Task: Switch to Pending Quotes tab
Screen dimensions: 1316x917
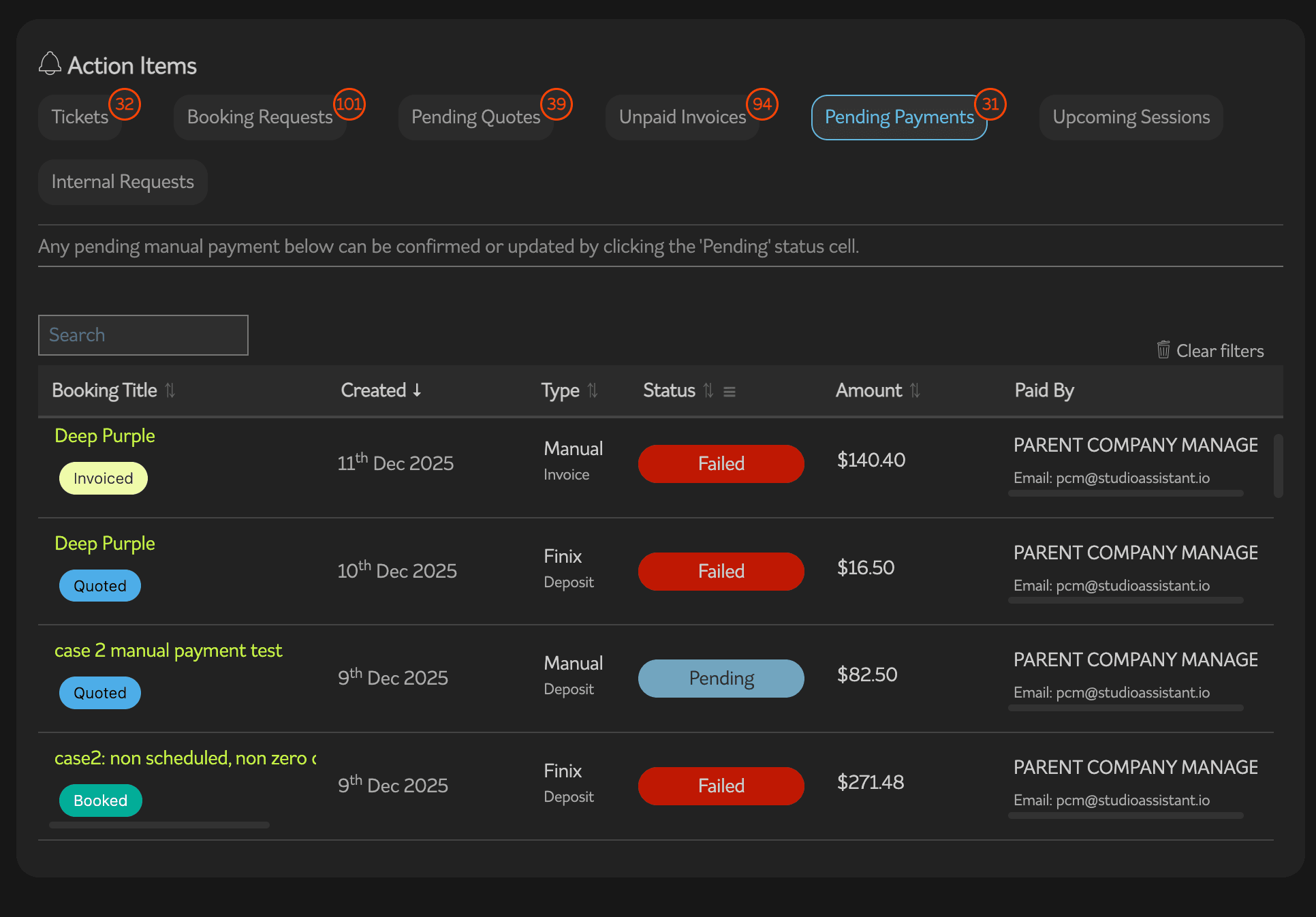Action: (x=475, y=117)
